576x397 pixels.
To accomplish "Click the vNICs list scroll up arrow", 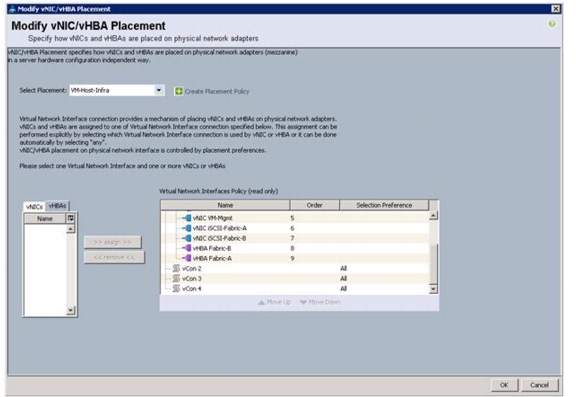I will 71,229.
